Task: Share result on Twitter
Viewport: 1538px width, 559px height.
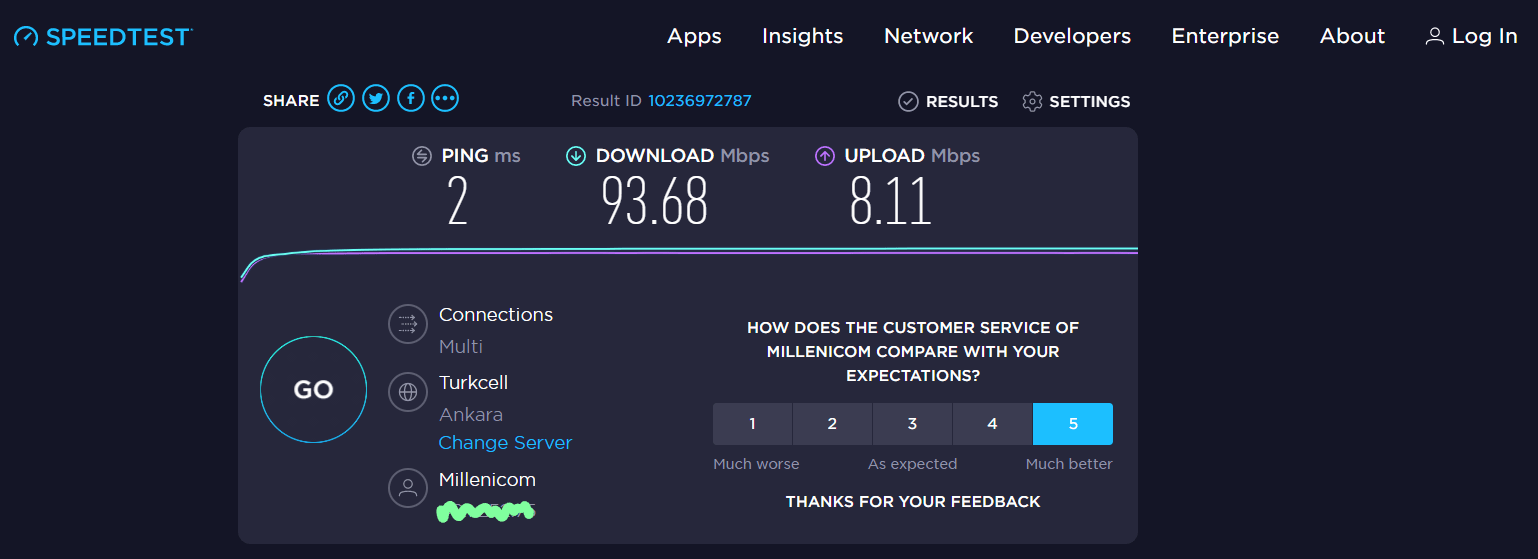Action: pyautogui.click(x=376, y=98)
